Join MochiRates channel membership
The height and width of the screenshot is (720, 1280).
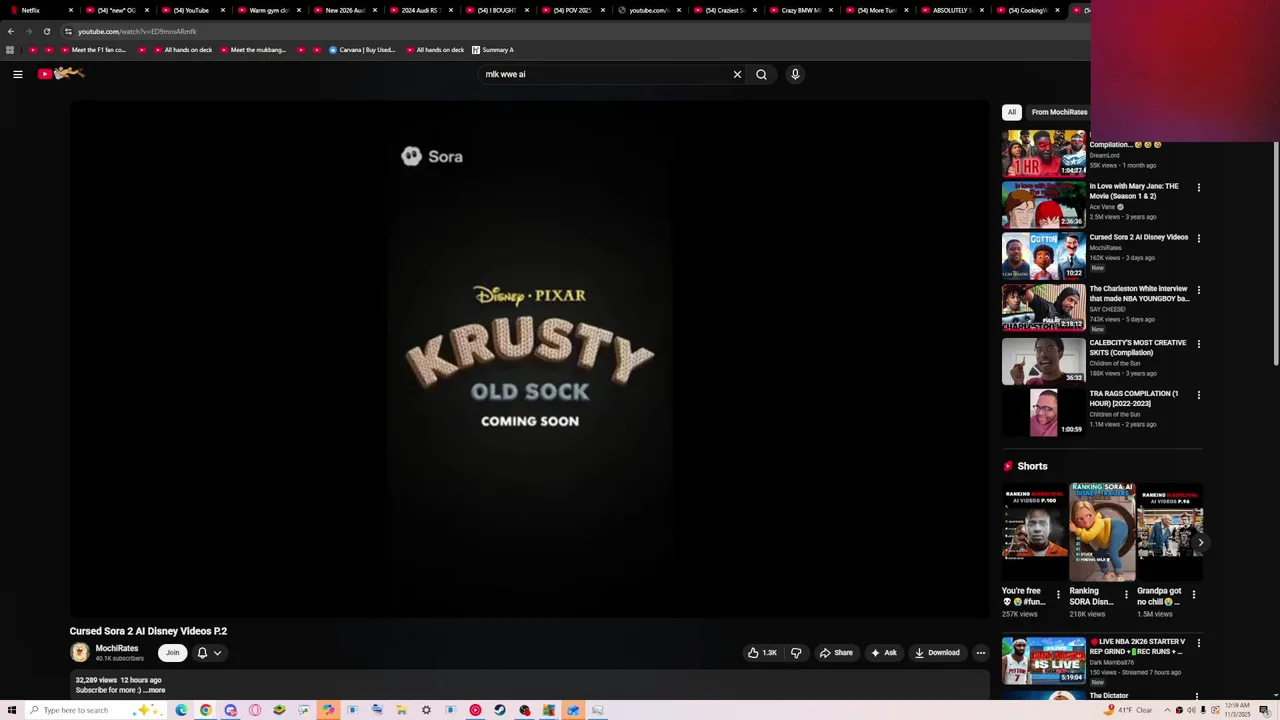coord(172,653)
